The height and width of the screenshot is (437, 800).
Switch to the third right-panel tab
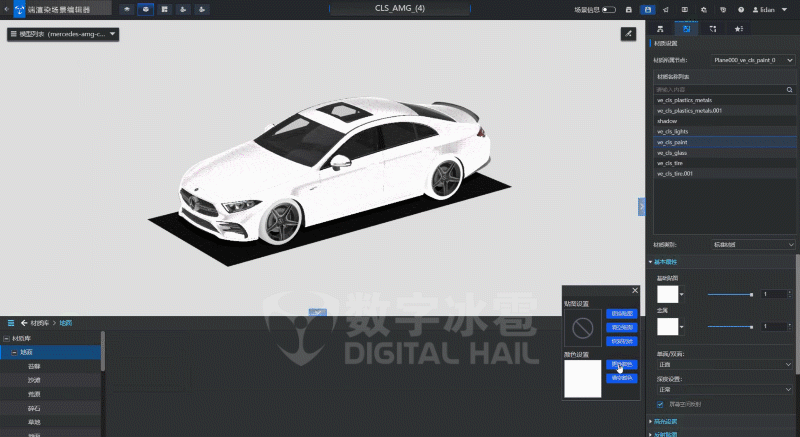click(713, 29)
